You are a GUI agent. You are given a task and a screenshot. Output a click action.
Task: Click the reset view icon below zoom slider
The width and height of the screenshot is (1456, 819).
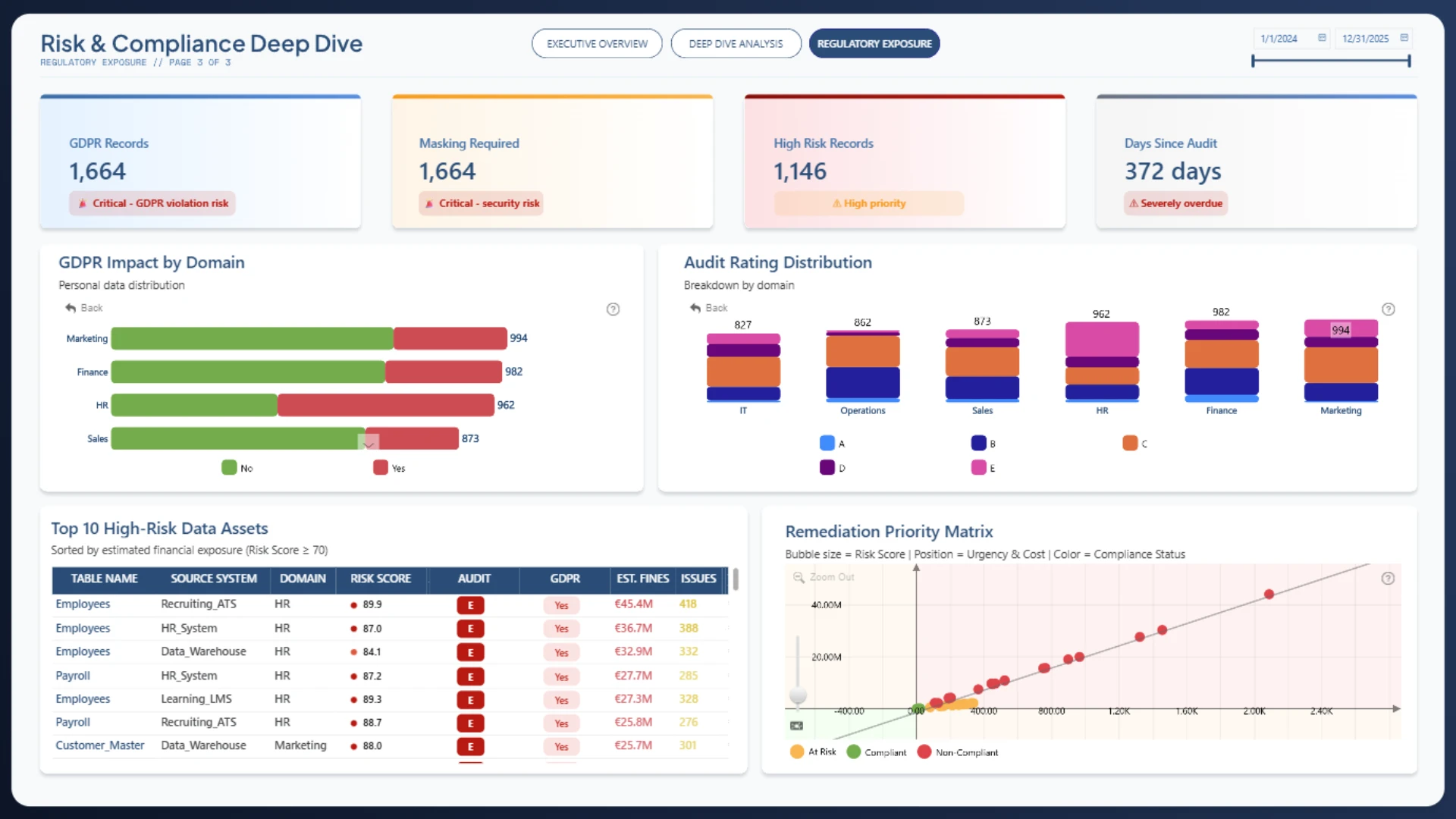(796, 726)
